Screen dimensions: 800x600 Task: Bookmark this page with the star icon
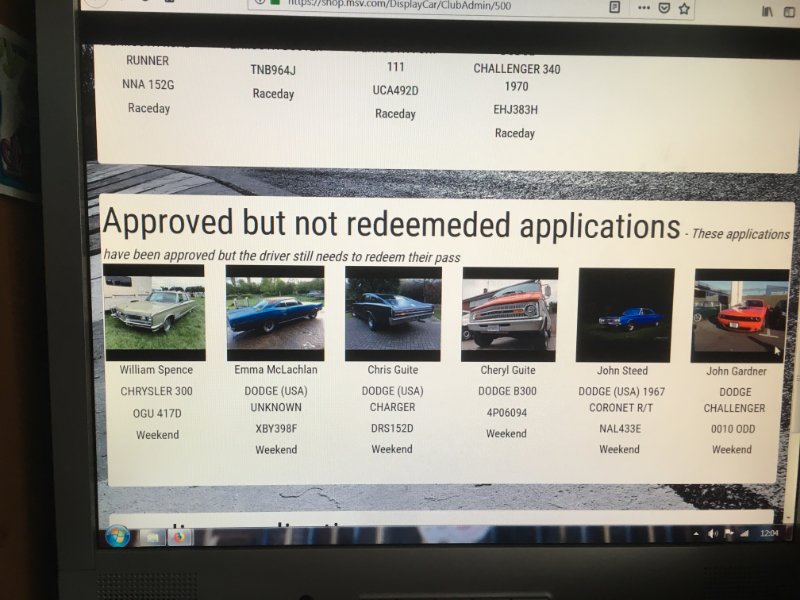pos(684,8)
